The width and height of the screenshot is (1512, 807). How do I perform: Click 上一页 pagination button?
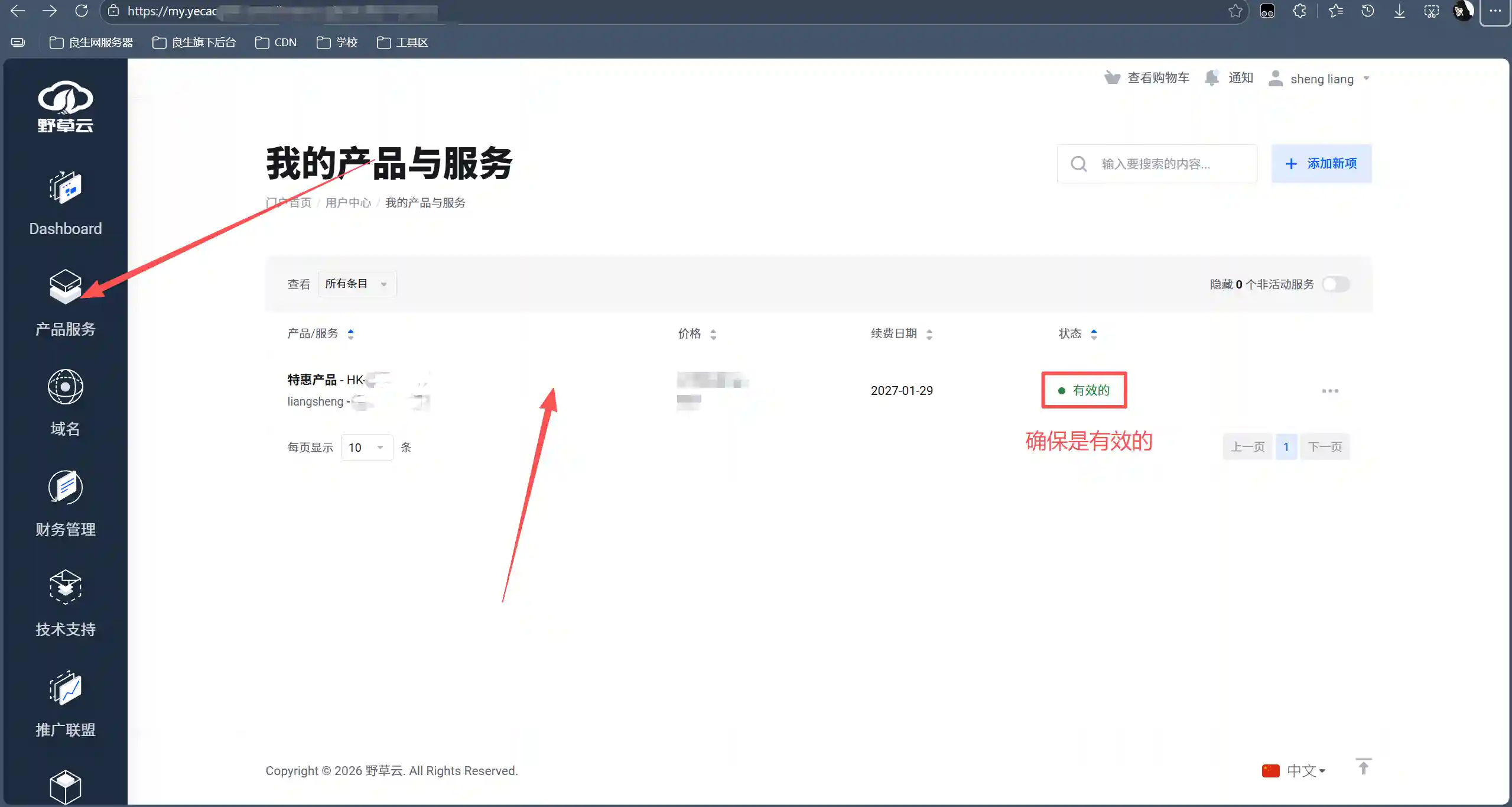coord(1248,447)
